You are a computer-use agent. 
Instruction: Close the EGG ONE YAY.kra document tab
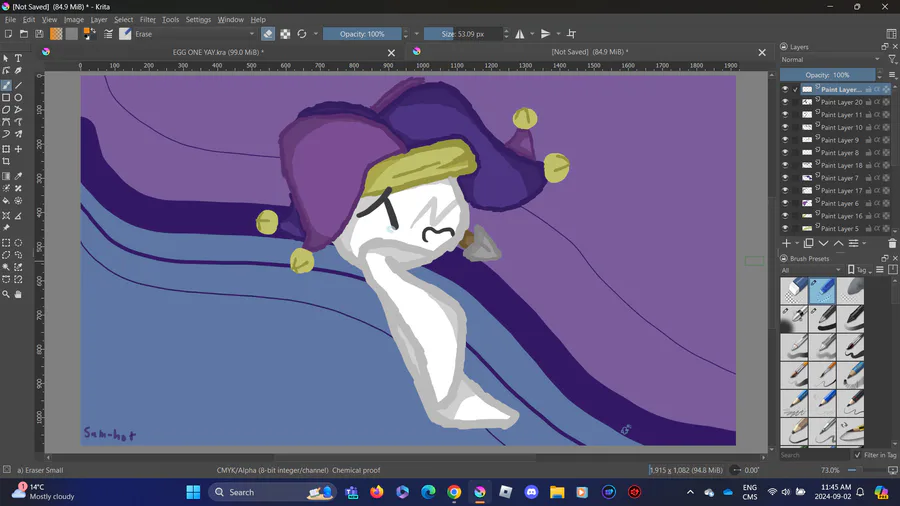tap(391, 53)
